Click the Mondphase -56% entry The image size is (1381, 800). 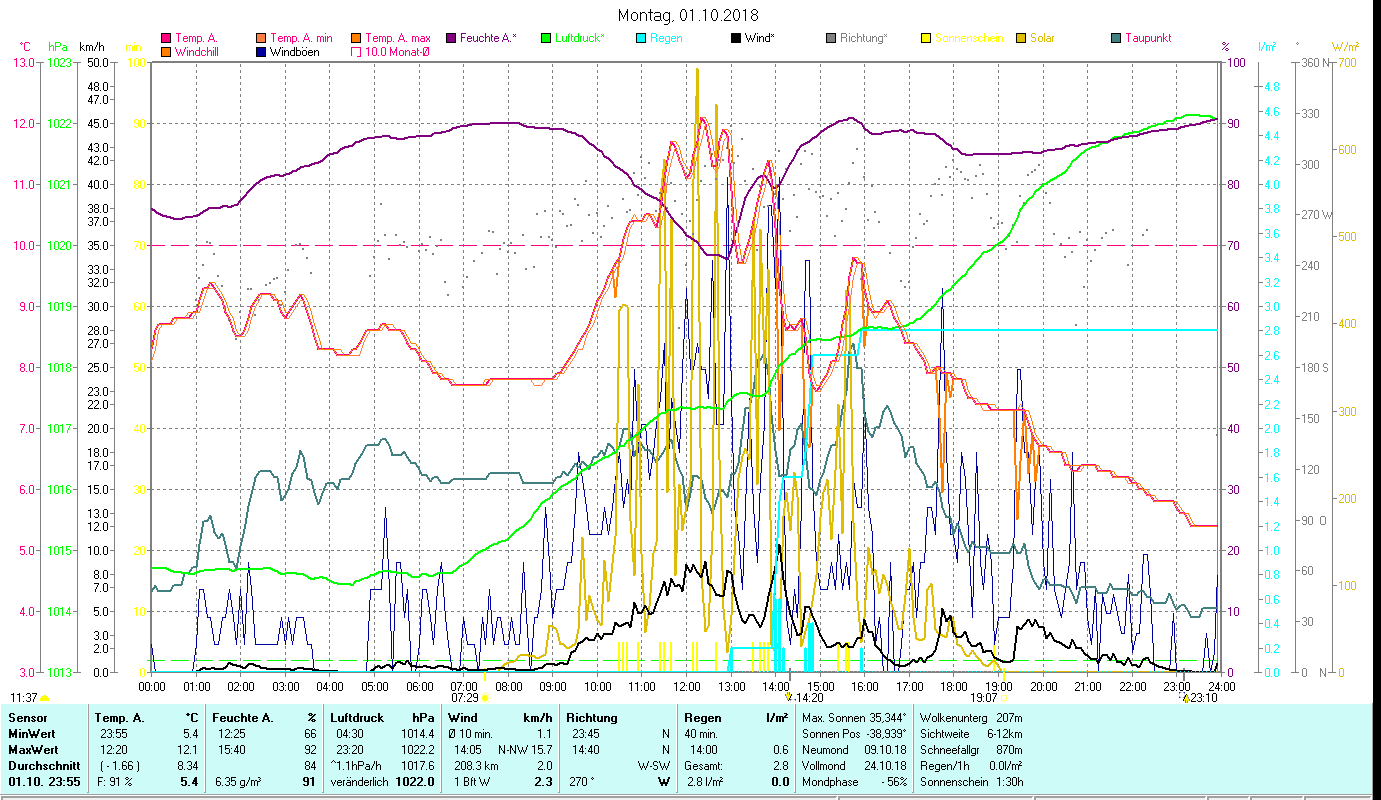click(x=855, y=781)
